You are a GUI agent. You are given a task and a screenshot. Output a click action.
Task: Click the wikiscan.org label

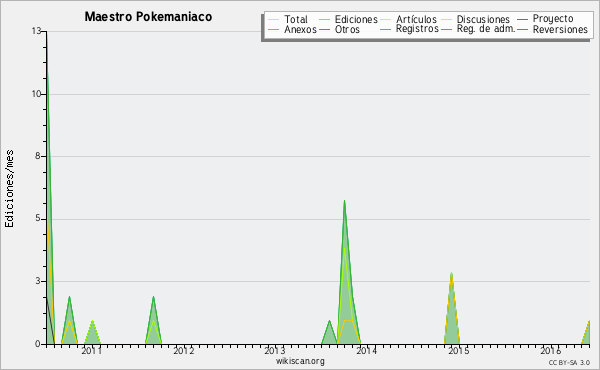pos(300,361)
